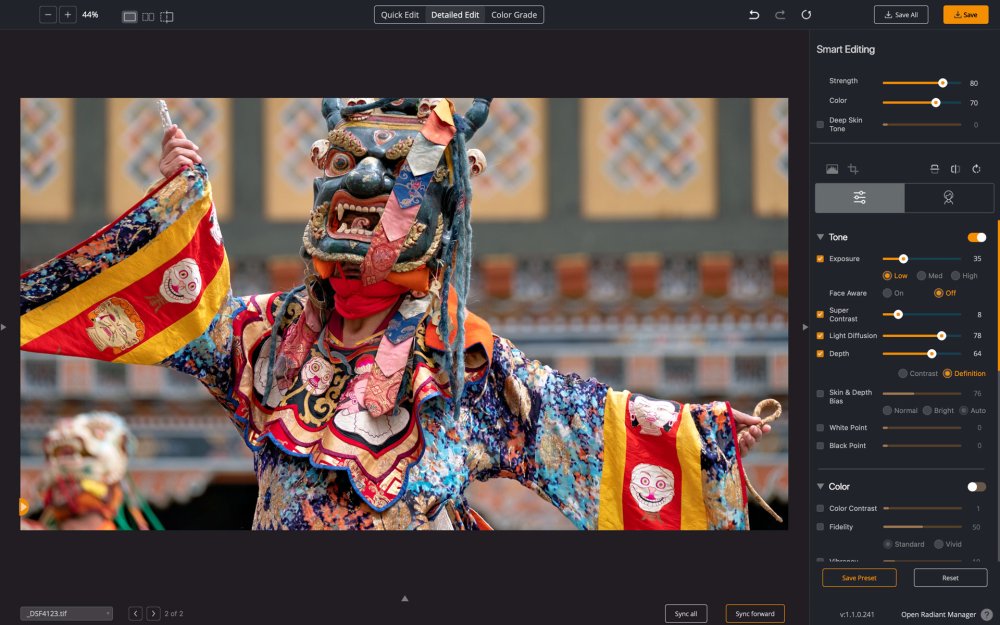The height and width of the screenshot is (625, 1000).
Task: Redo the last edit
Action: coord(780,15)
